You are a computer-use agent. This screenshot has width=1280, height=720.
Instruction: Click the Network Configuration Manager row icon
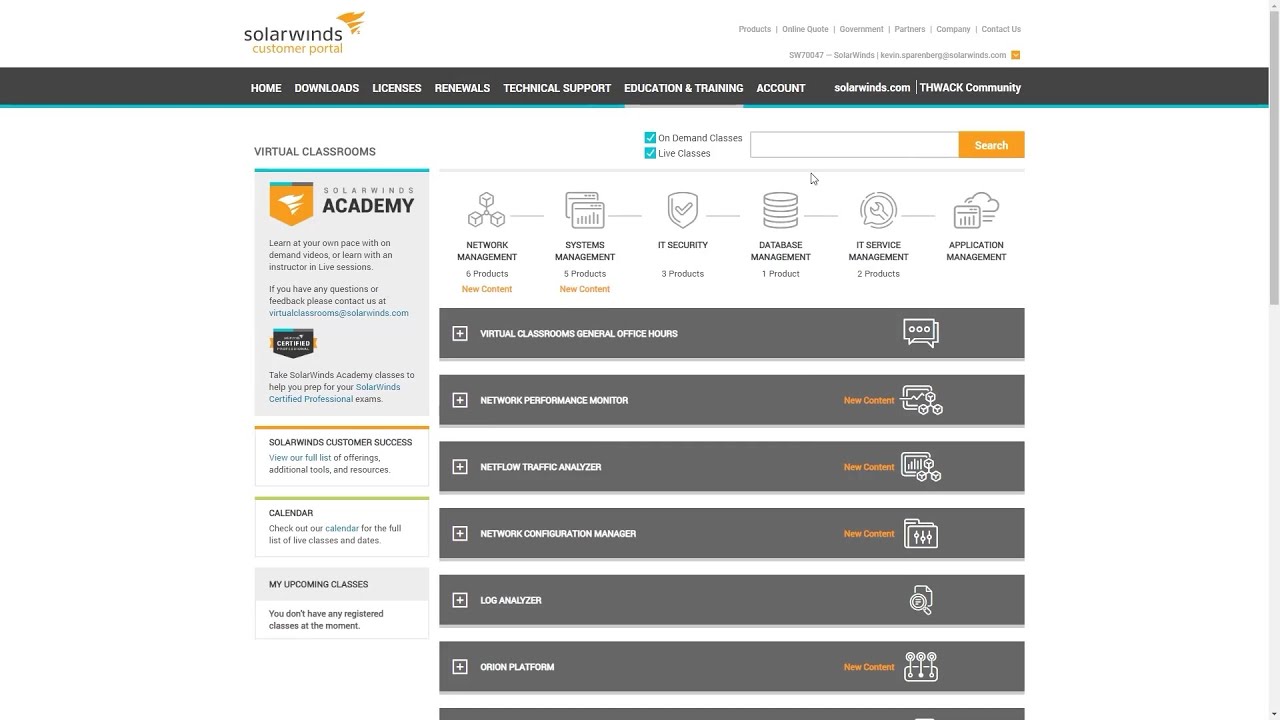(x=921, y=534)
